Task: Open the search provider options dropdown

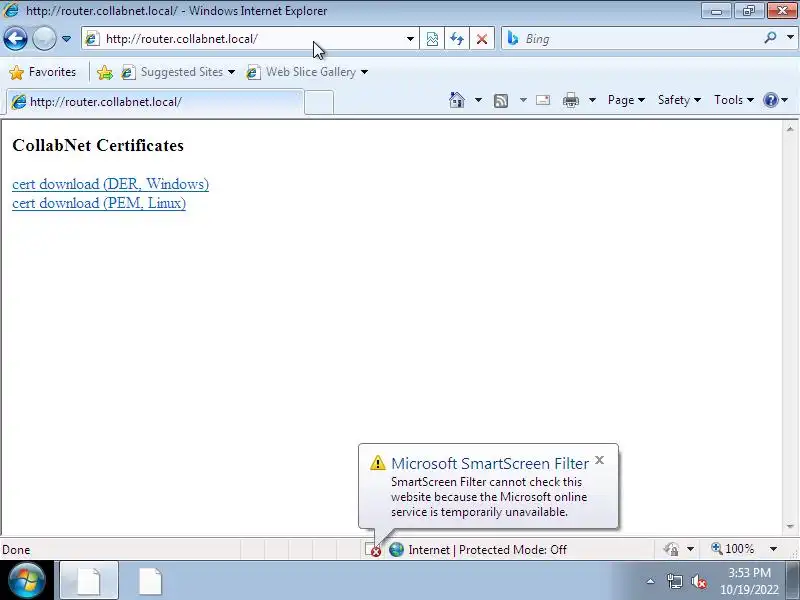Action: (790, 38)
